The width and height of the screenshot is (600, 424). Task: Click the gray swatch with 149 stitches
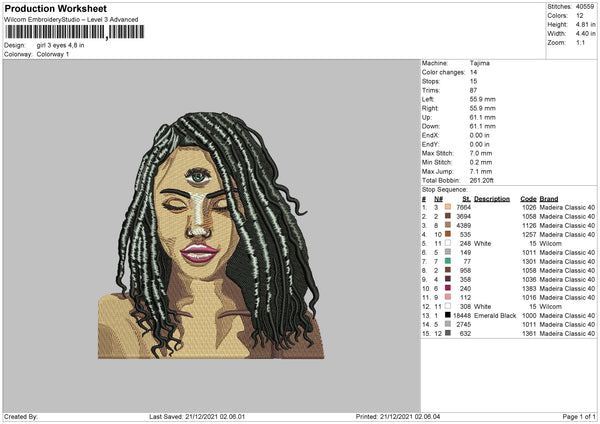[448, 252]
